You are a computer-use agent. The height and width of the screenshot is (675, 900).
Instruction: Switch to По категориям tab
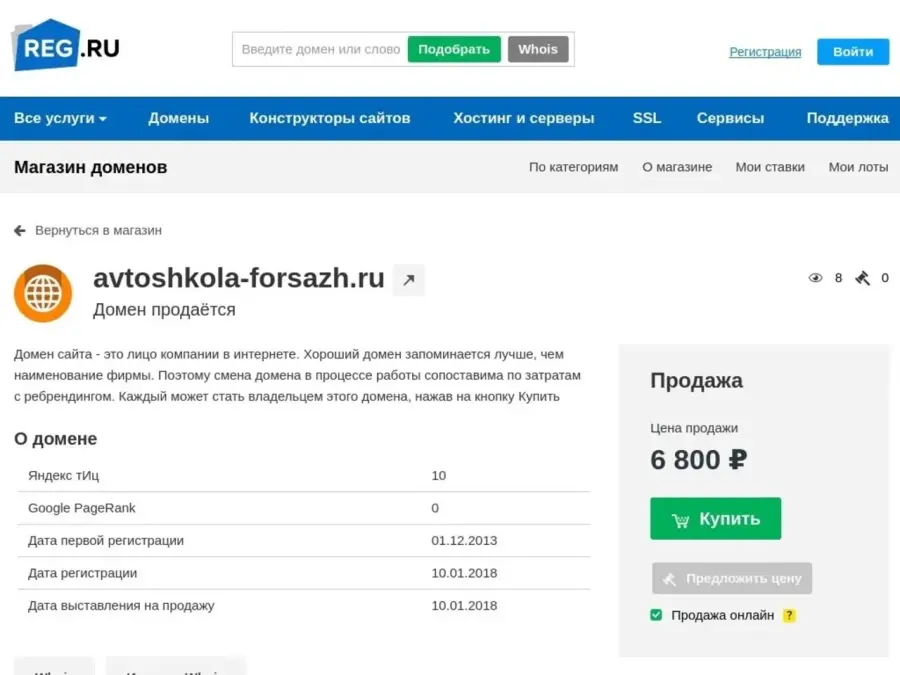[x=573, y=167]
